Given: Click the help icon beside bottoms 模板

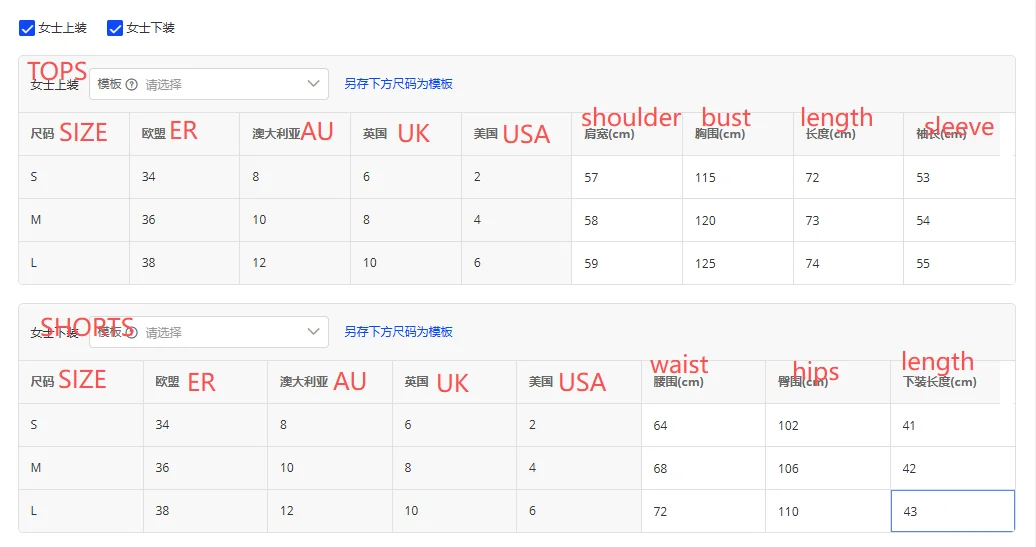Looking at the screenshot, I should click(131, 332).
